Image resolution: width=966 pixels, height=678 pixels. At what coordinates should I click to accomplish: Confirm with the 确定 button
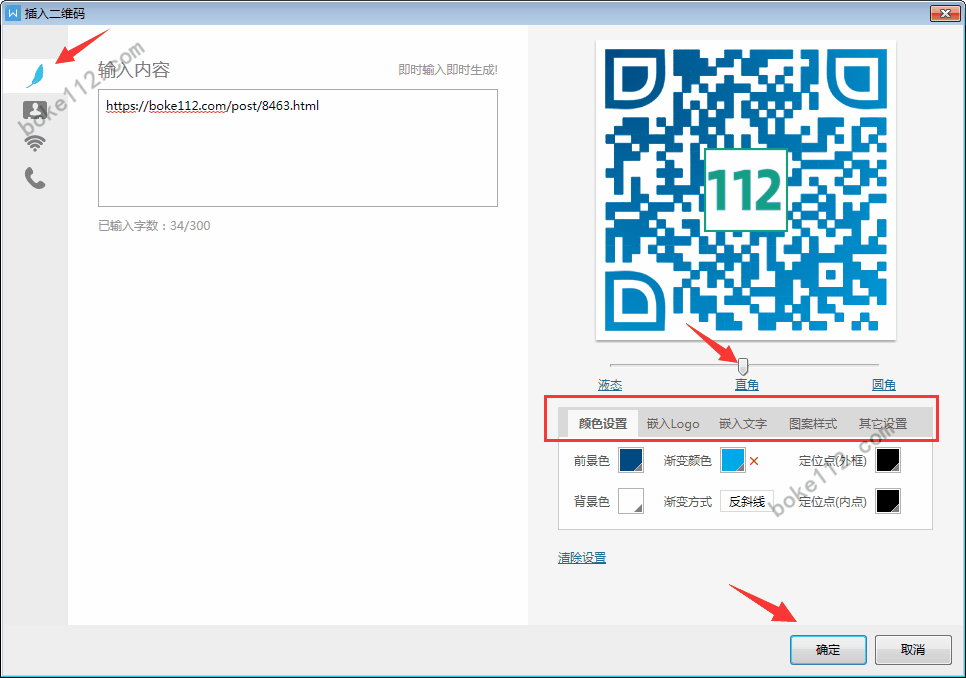click(x=828, y=650)
